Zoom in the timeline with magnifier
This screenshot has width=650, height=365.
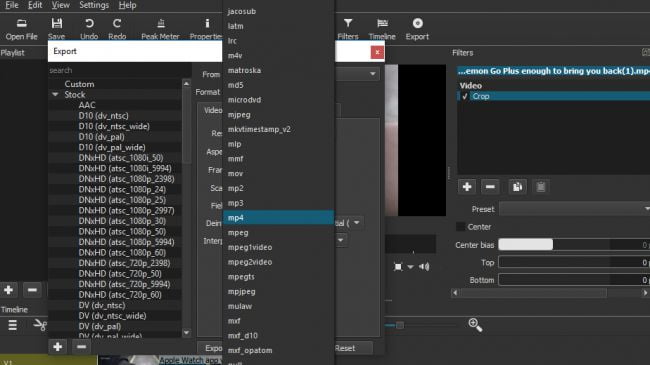click(475, 325)
